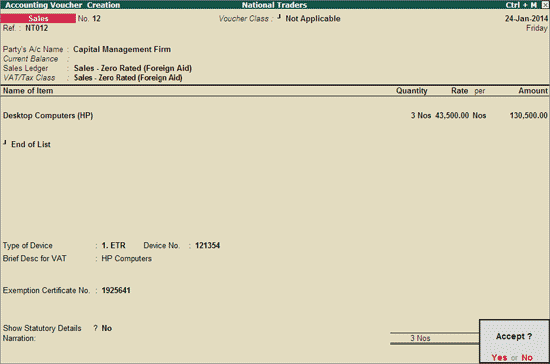Edit Exemption Certificate No. 1925641
Screen dimensions: 550x364
click(x=116, y=290)
